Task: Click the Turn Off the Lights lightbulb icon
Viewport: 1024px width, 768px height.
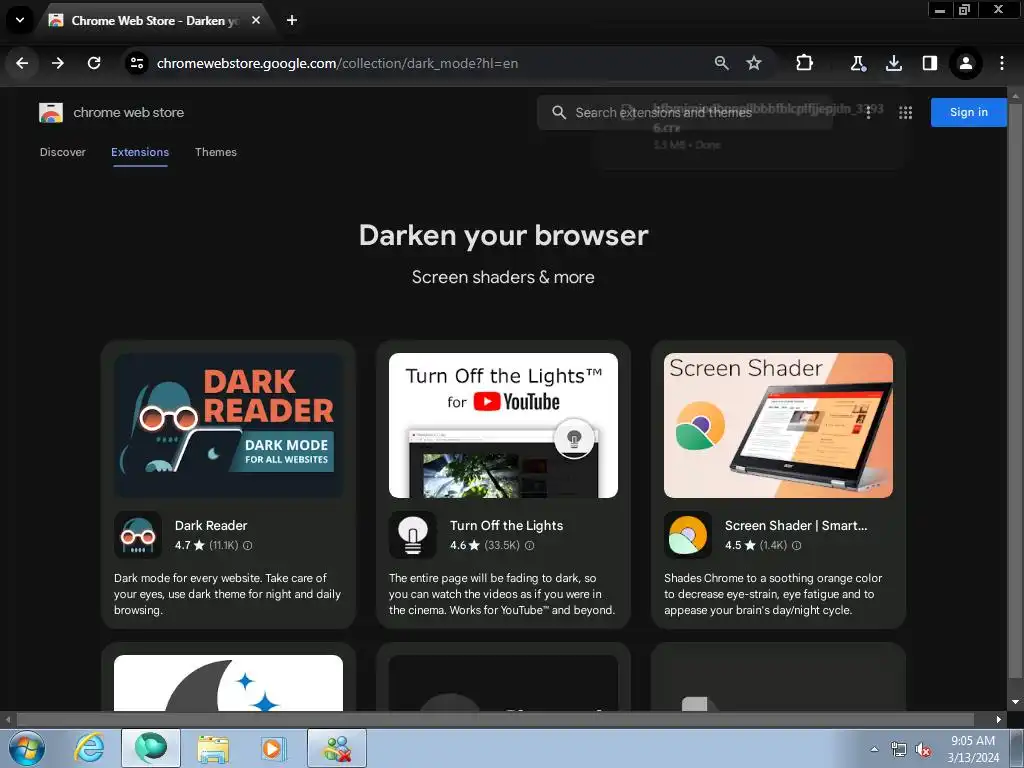Action: (x=413, y=535)
